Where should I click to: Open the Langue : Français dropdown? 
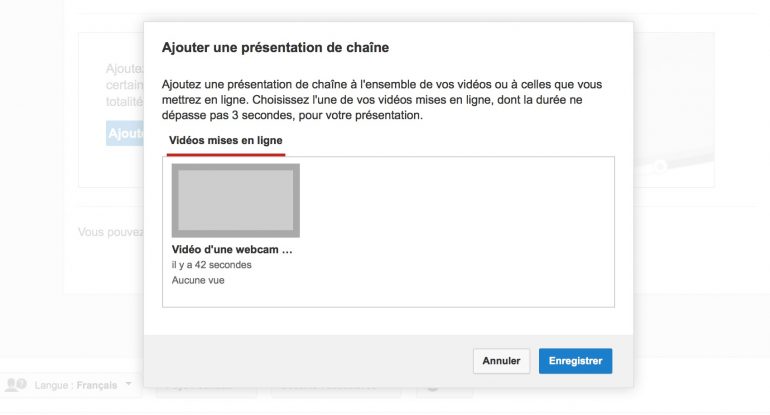point(82,385)
